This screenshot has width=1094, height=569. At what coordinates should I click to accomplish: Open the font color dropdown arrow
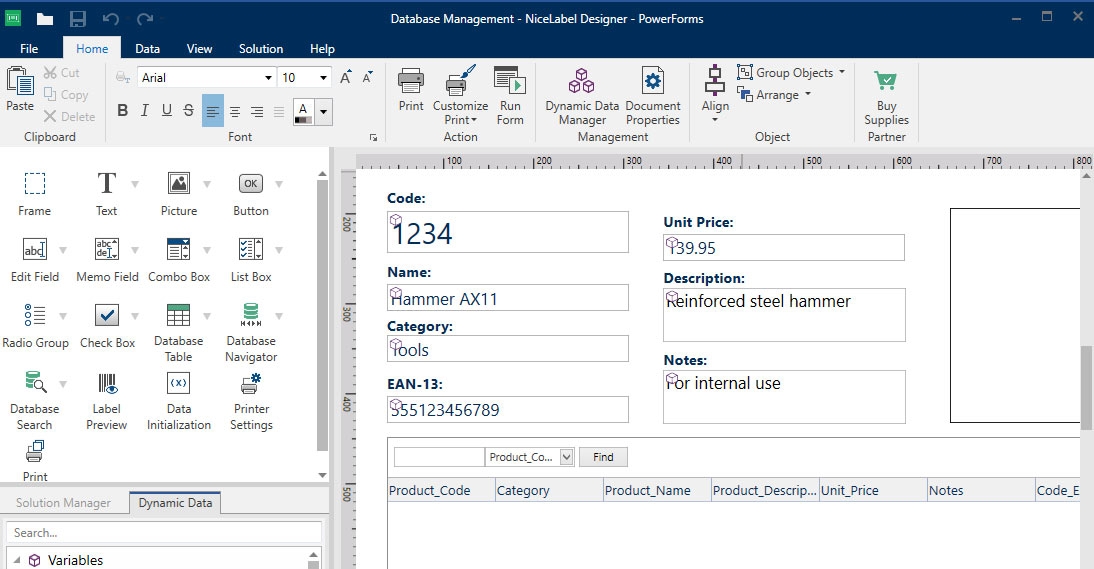click(x=323, y=112)
